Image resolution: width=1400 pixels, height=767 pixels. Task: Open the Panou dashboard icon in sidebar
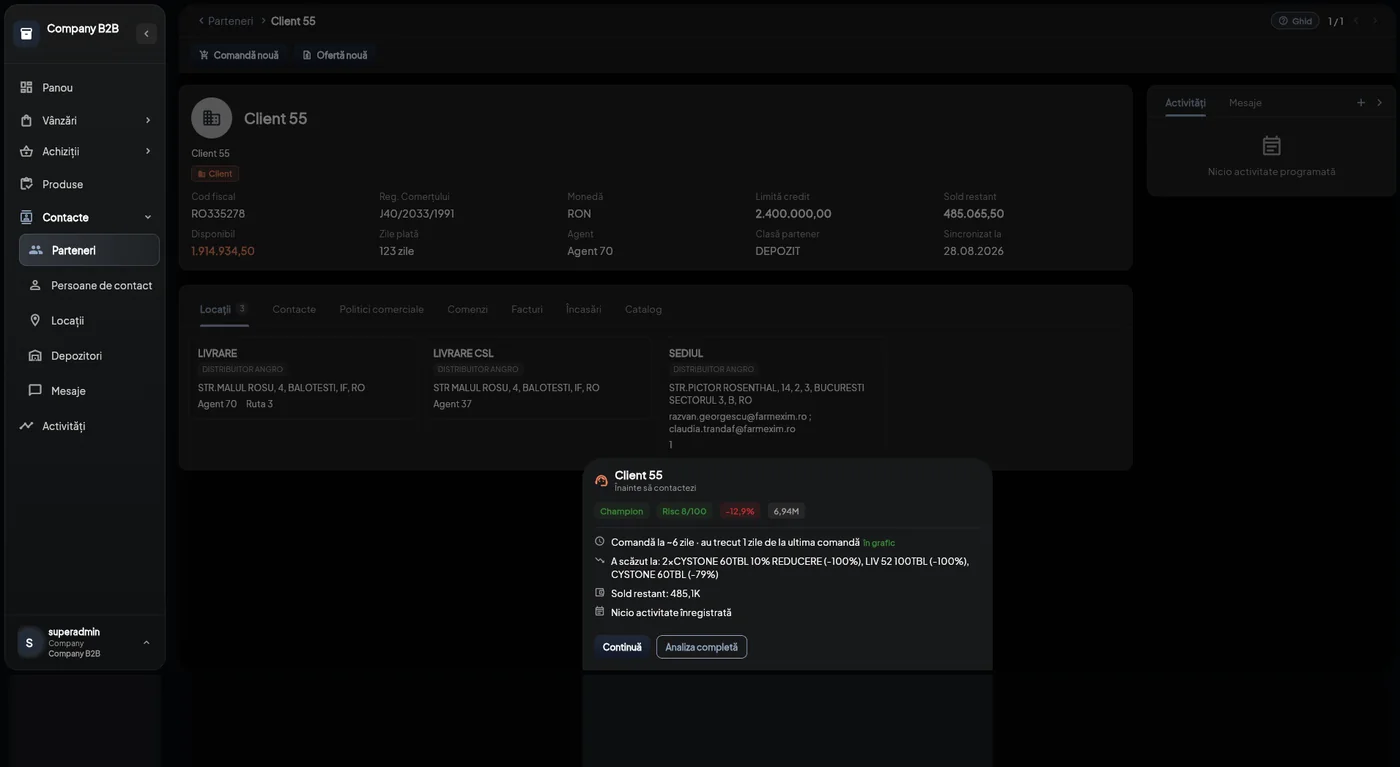pos(26,87)
